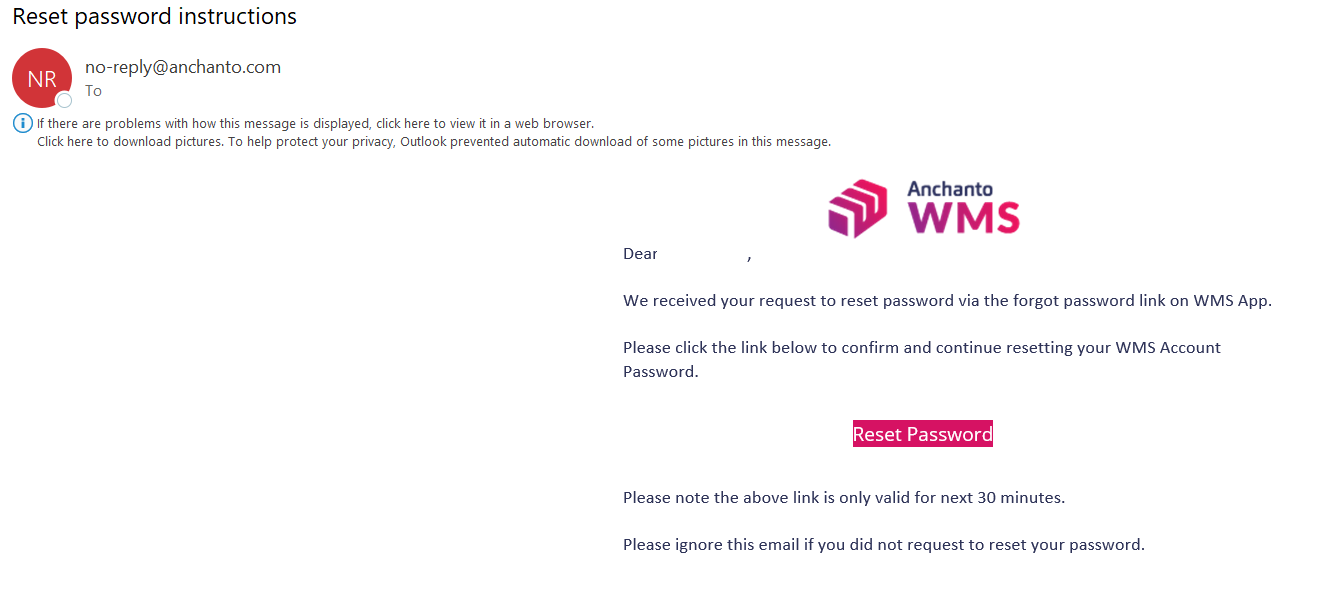Click the blank recipient name after Dear

[702, 254]
